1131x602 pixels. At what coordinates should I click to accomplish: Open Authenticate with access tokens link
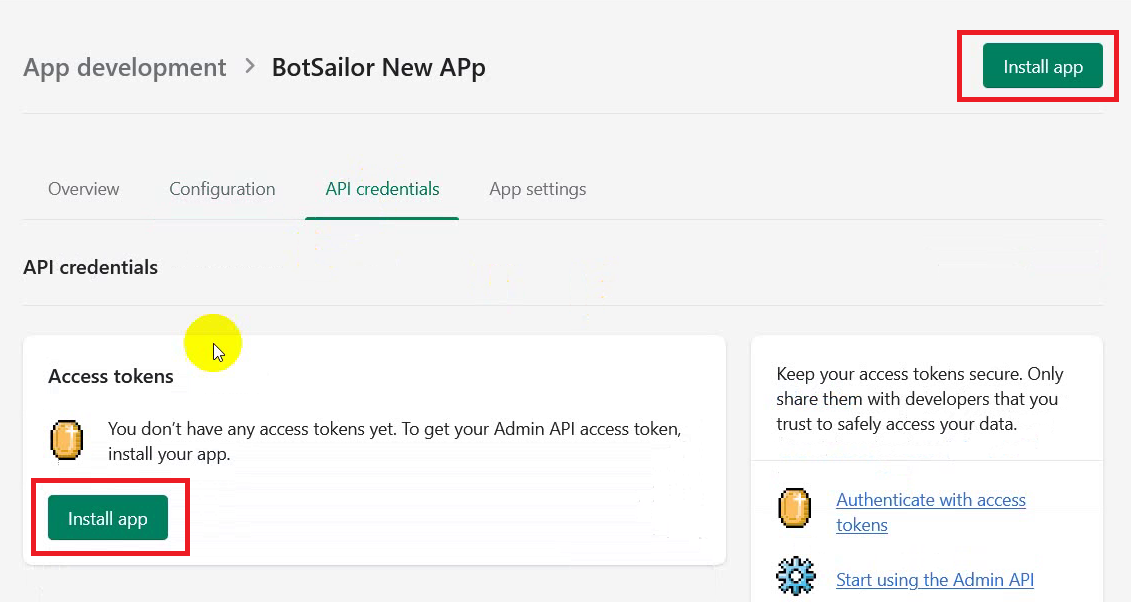pos(930,512)
